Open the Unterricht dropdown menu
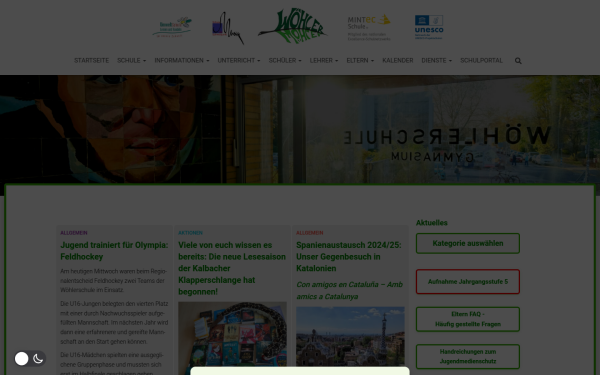 click(x=239, y=60)
